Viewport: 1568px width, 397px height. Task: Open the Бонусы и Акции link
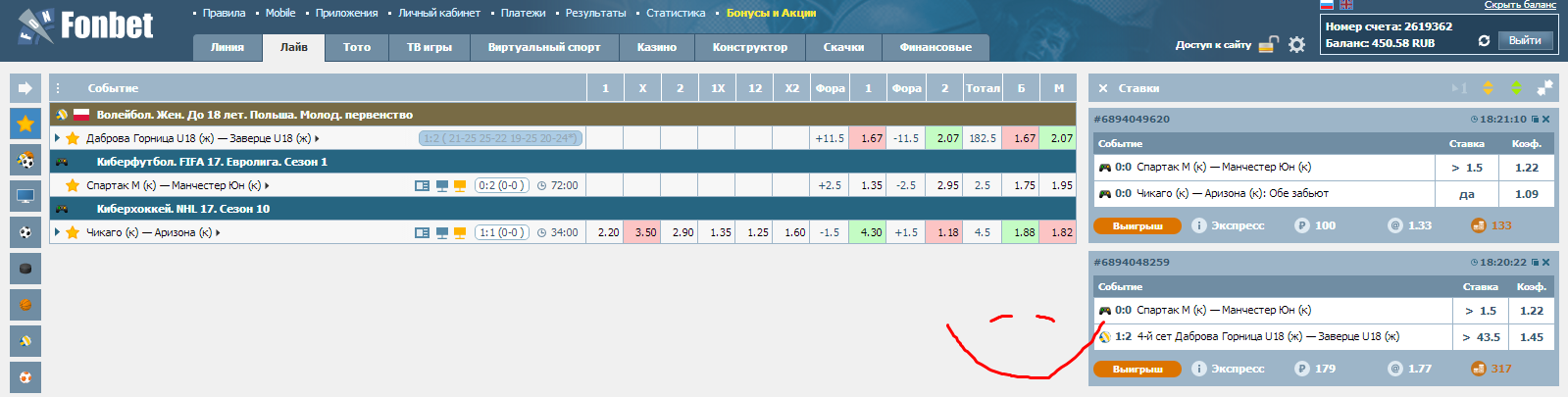point(771,13)
